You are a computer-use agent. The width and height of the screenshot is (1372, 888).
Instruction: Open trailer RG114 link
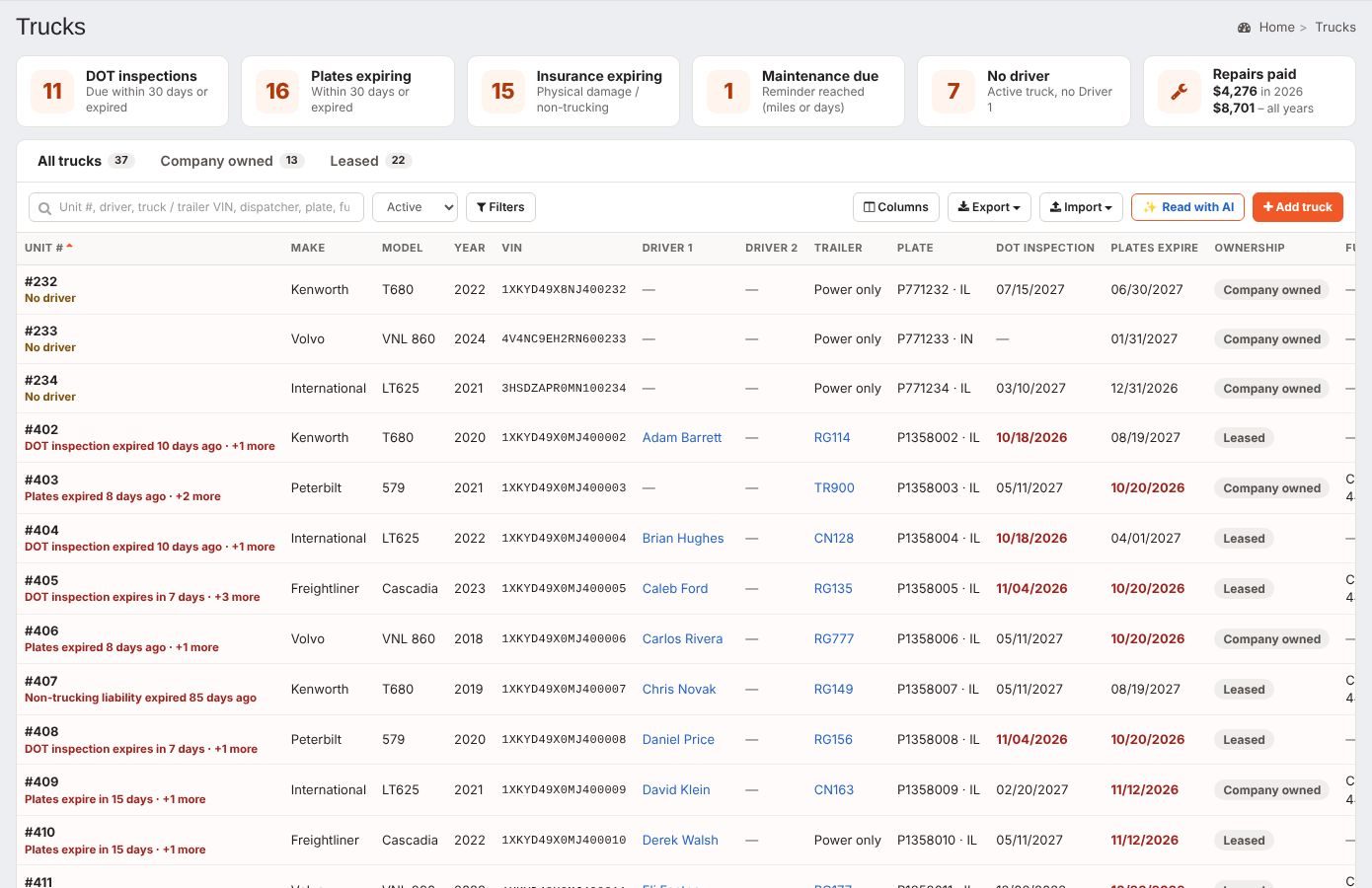click(x=832, y=437)
